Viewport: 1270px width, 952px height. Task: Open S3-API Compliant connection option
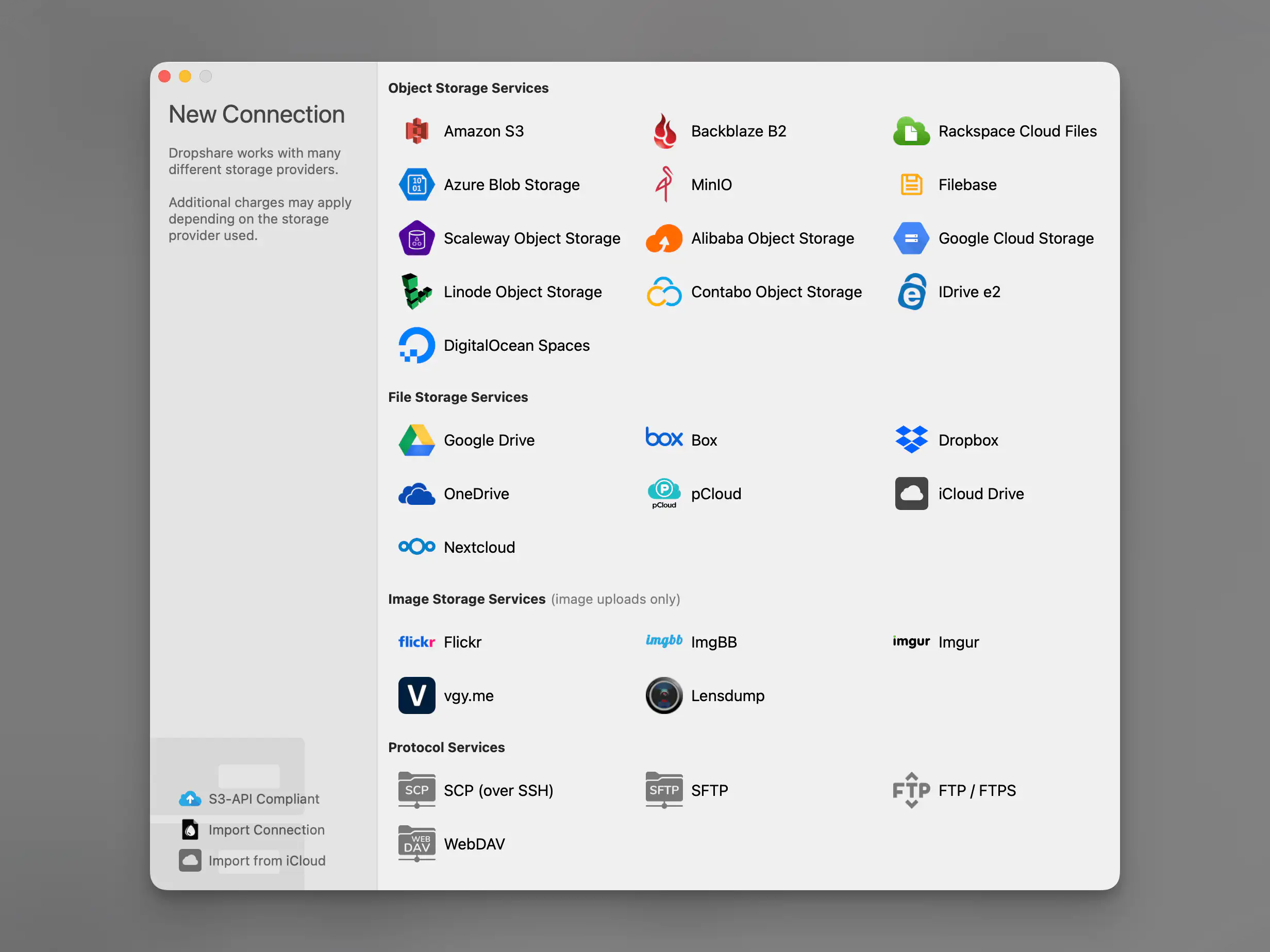(249, 799)
